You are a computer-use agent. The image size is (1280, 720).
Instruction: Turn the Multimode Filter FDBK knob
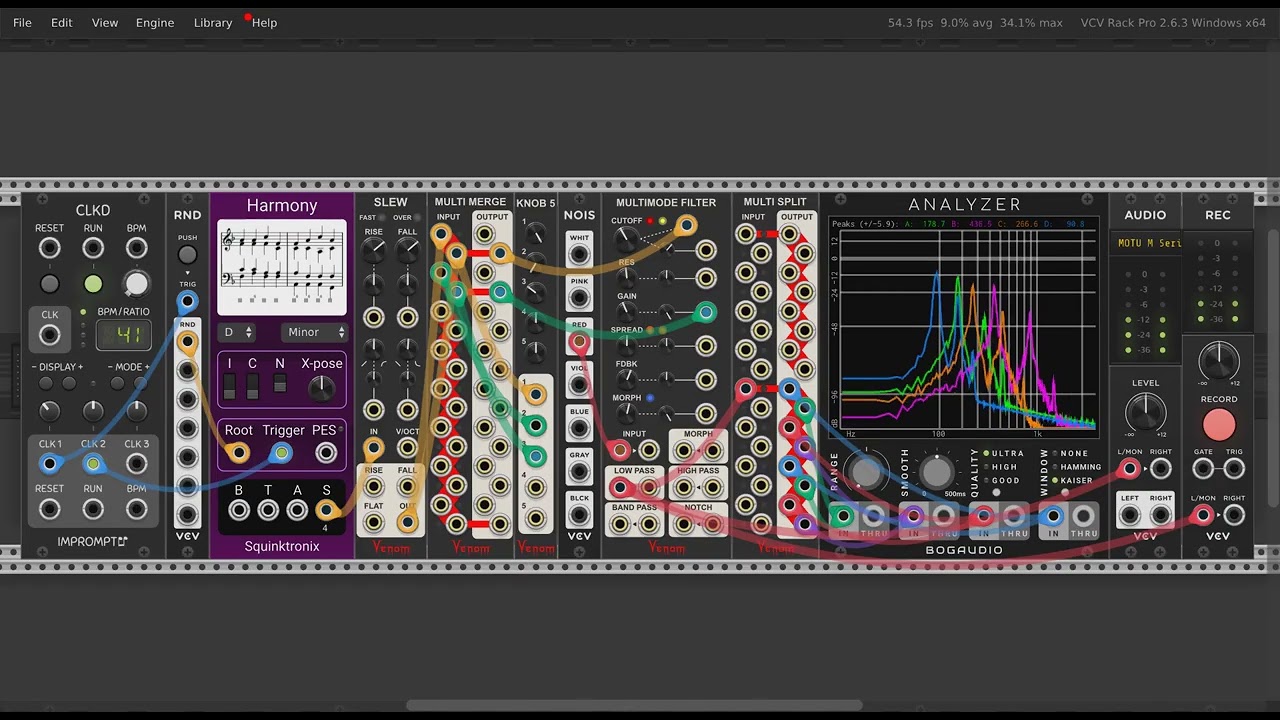626,379
